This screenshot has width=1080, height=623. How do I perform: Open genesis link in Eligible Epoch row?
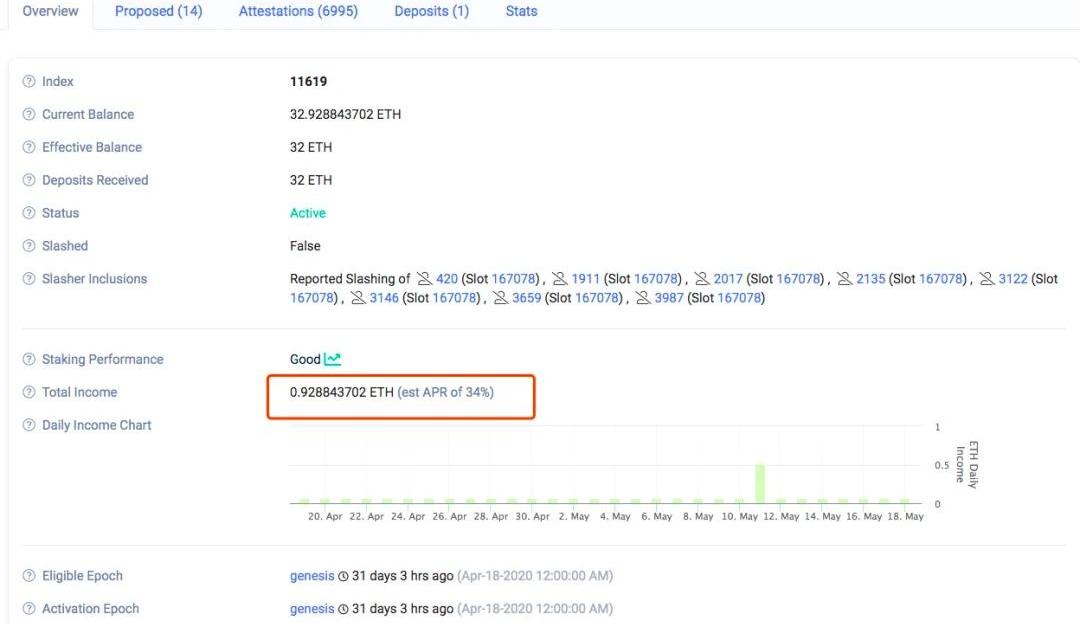pyautogui.click(x=312, y=576)
